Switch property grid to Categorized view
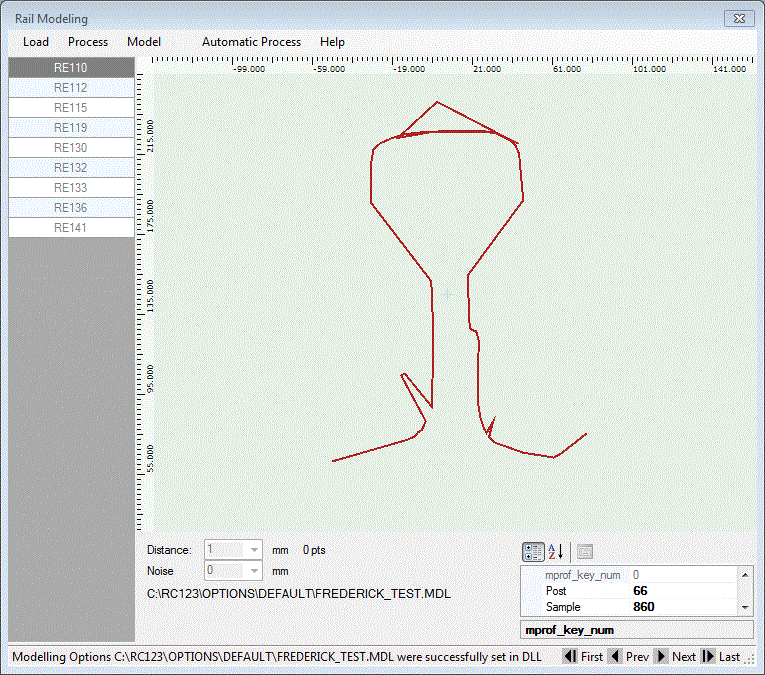Screen dimensions: 765x675 [x=533, y=551]
